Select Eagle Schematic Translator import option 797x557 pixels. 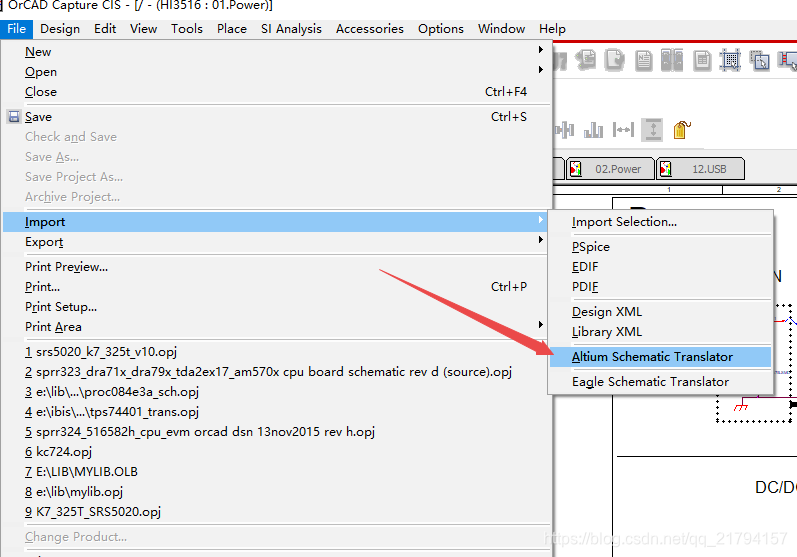[x=660, y=382]
